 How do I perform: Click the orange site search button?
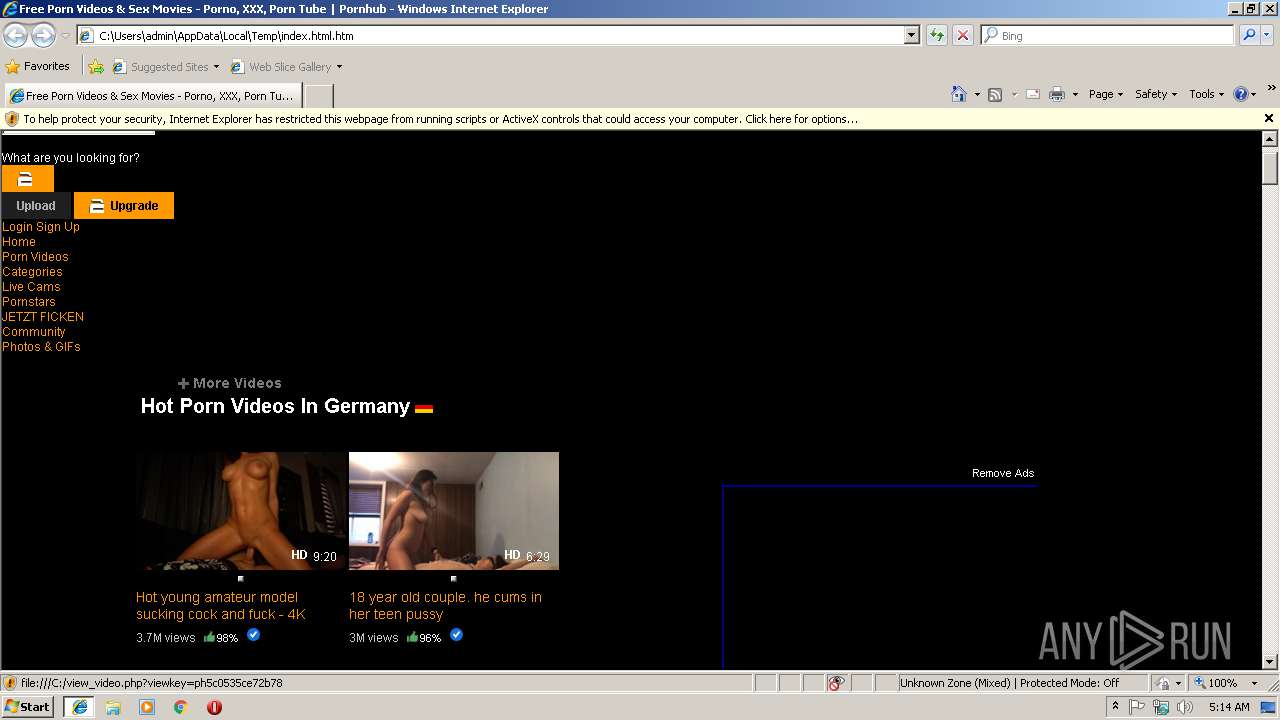[27, 179]
